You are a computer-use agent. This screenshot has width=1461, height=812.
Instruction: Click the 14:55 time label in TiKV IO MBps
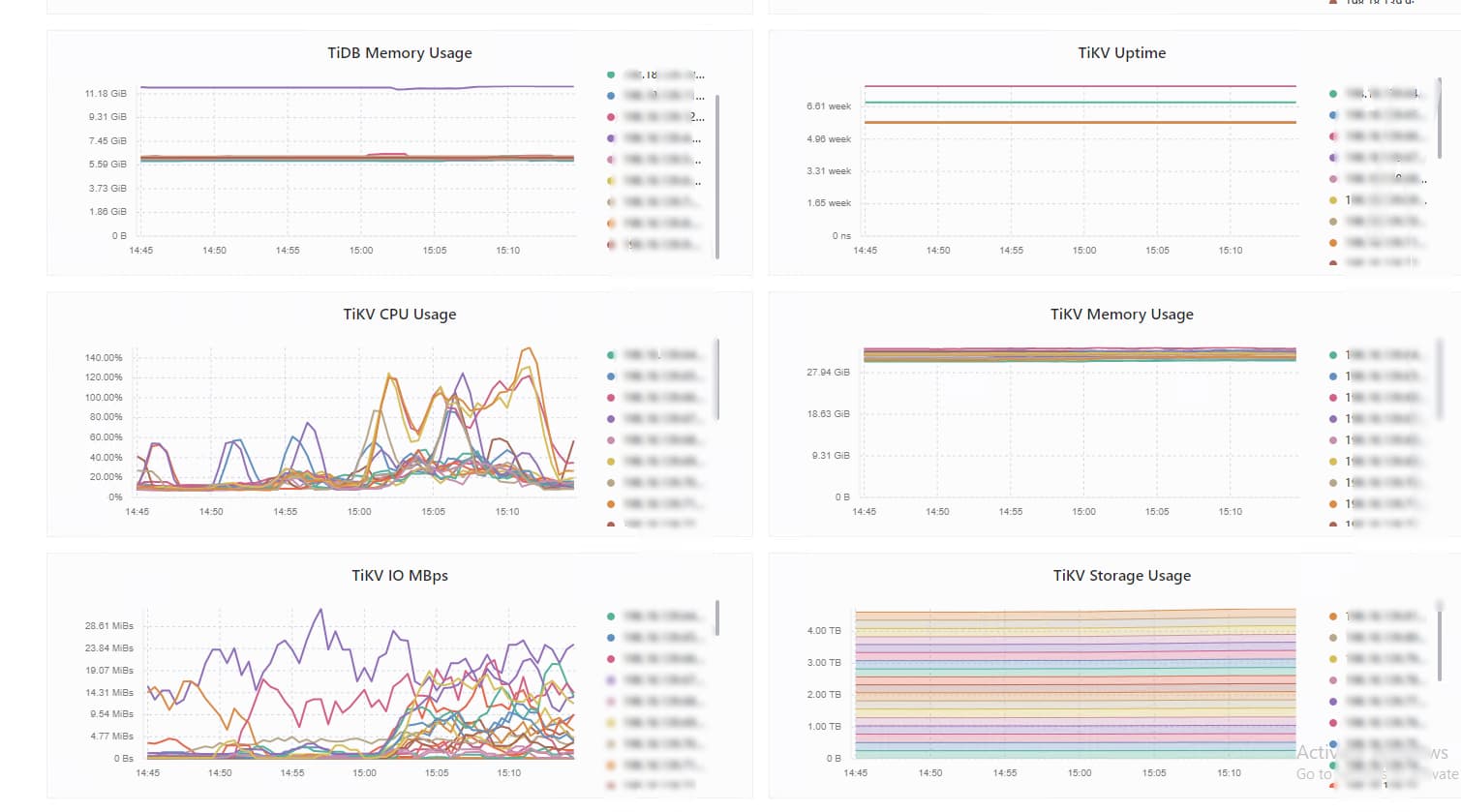(x=292, y=773)
